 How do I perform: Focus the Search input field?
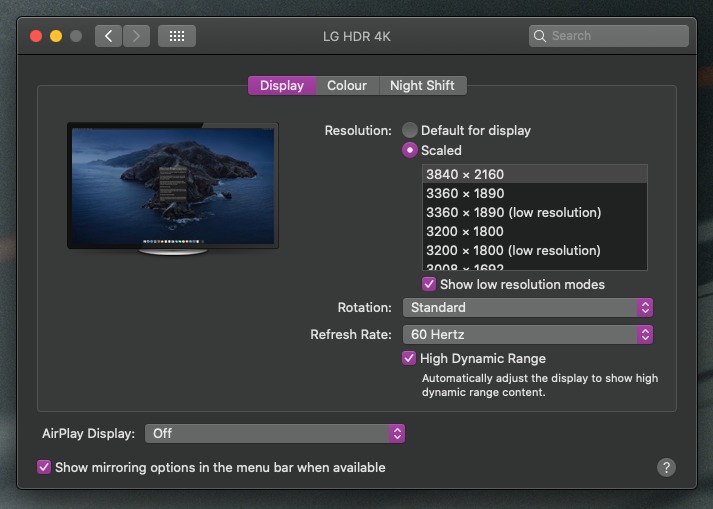(x=608, y=36)
